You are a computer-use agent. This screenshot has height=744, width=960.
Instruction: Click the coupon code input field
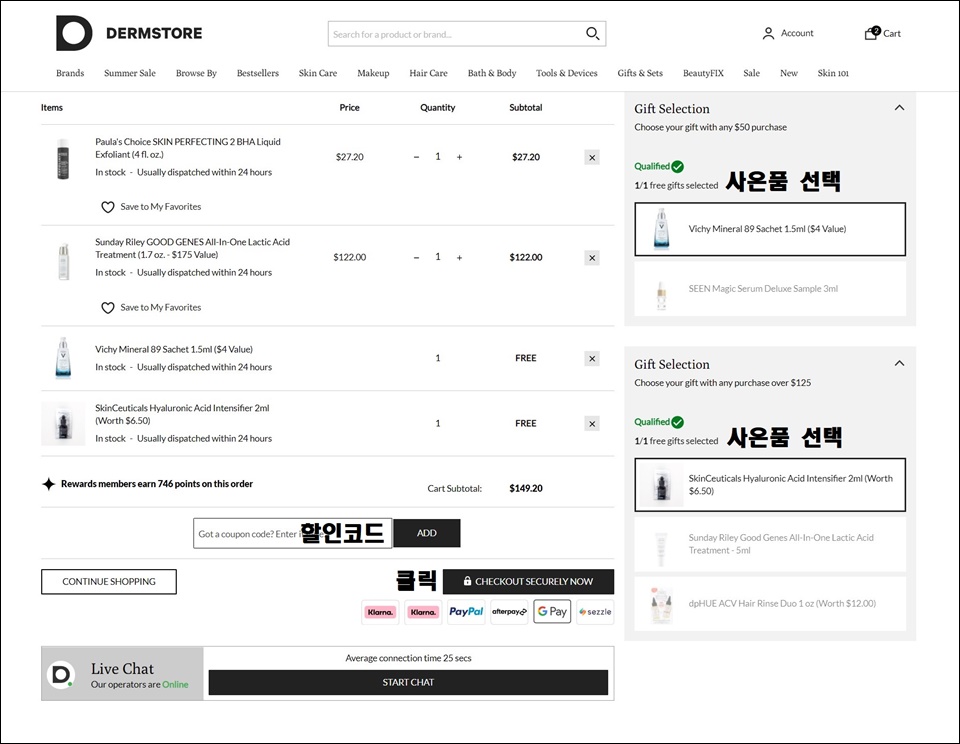(x=293, y=533)
